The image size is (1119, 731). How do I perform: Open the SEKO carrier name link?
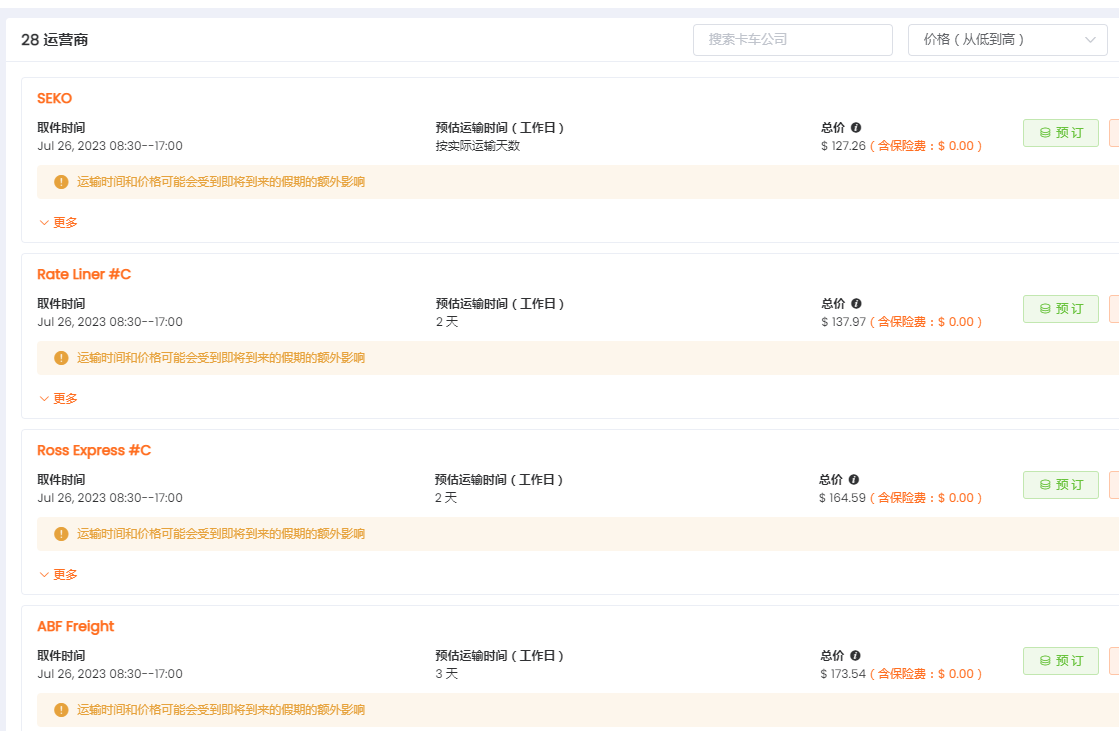click(x=55, y=98)
